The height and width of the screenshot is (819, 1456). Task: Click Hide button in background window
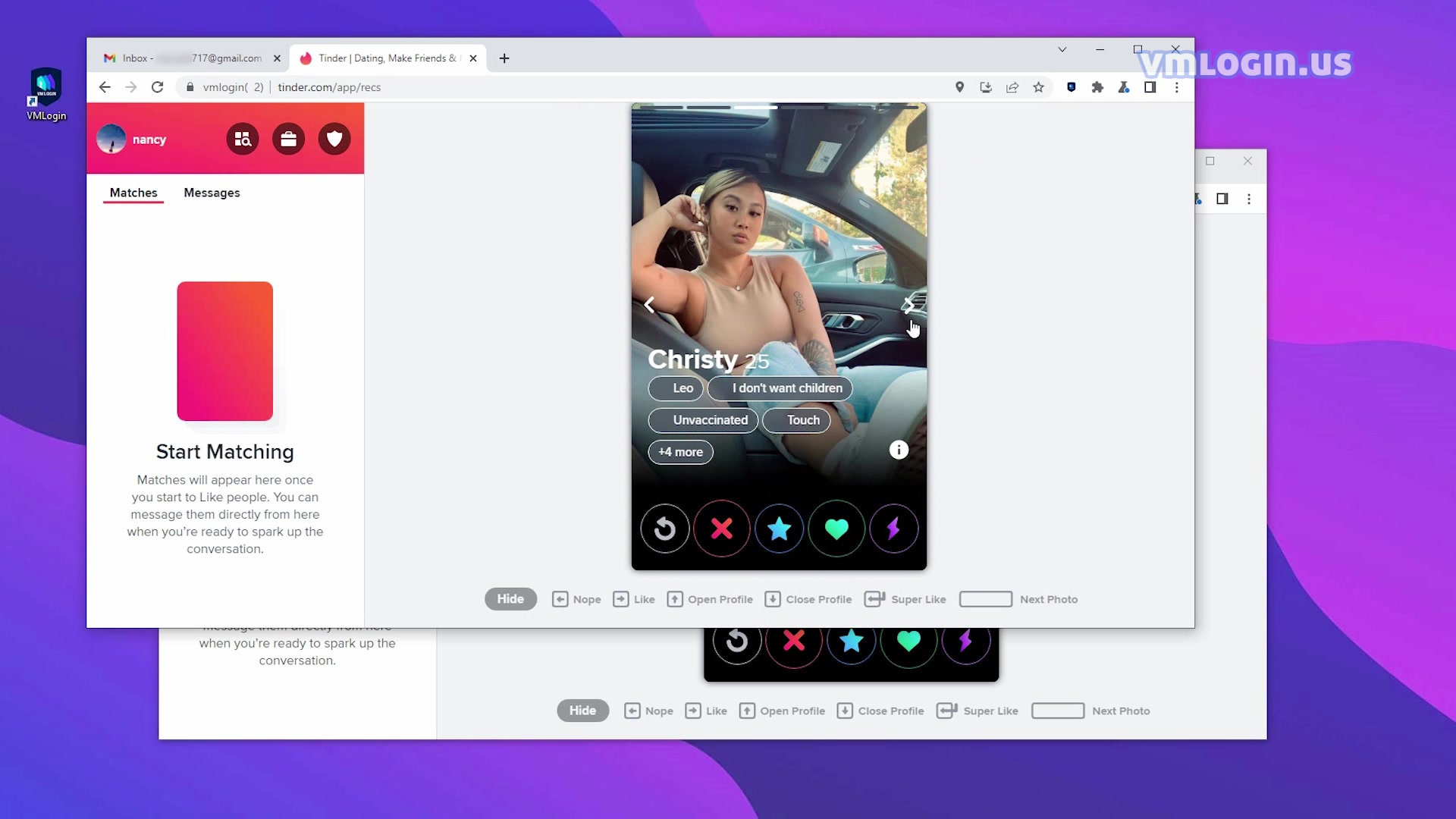click(x=582, y=711)
